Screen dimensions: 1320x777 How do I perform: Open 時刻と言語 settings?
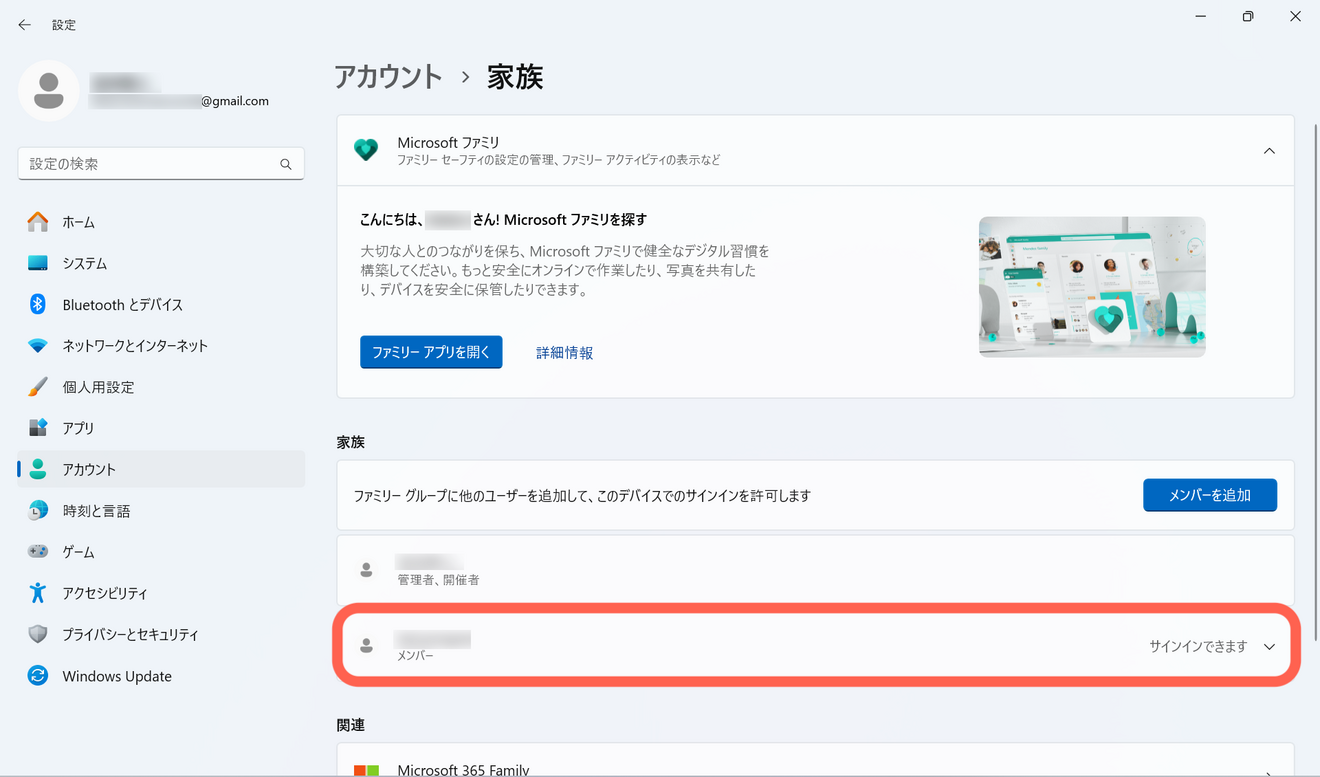click(161, 511)
